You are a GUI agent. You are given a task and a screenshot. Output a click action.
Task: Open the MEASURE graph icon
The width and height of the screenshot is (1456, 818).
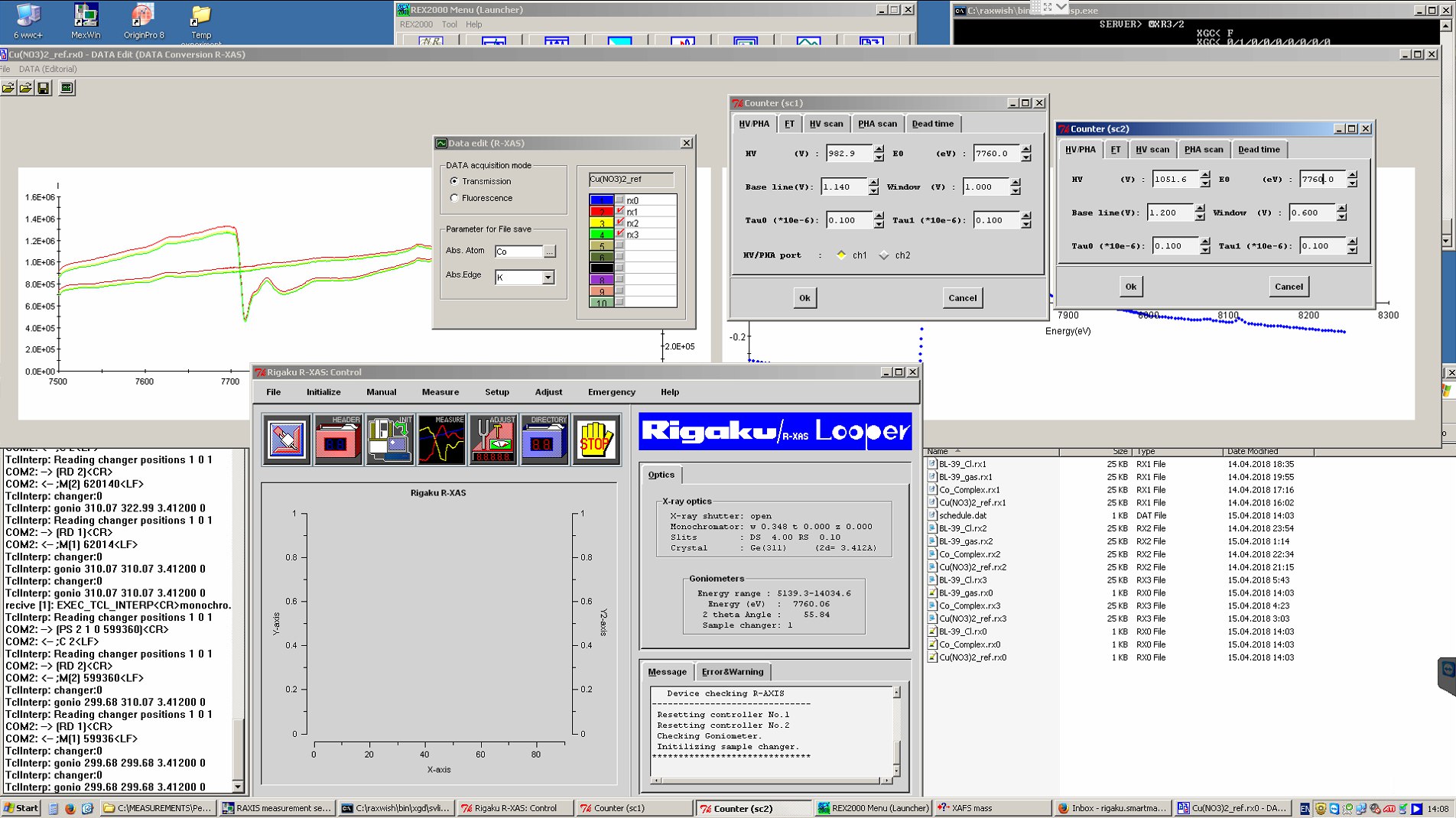click(x=441, y=440)
